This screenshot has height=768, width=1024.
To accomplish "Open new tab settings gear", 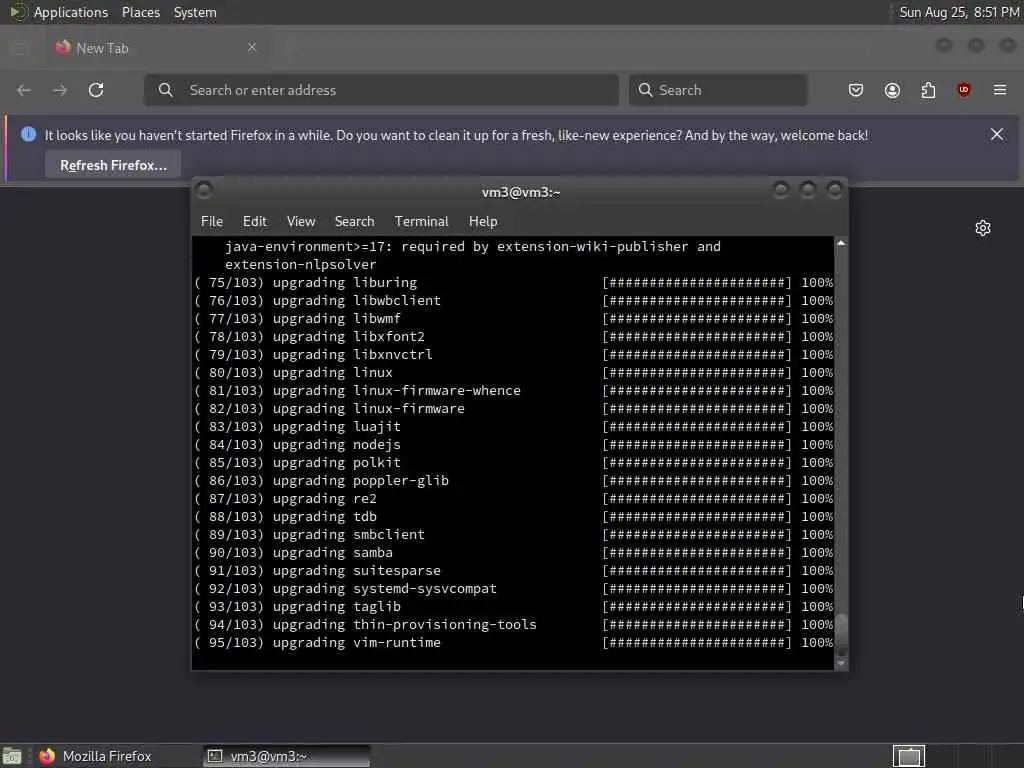I will pos(983,228).
